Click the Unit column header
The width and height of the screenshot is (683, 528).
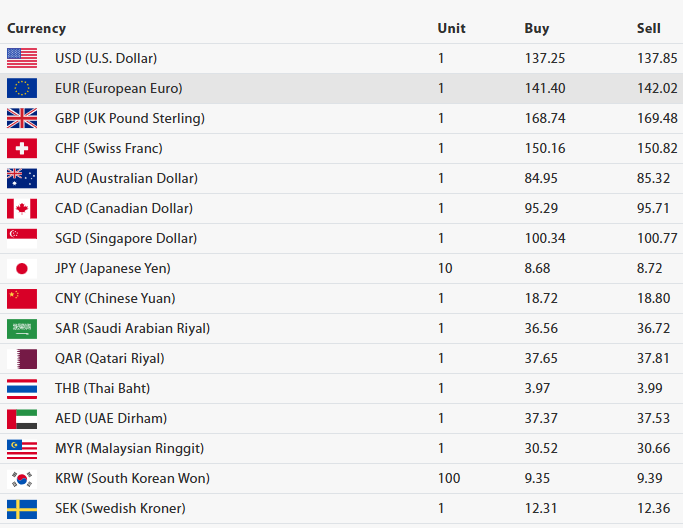[451, 28]
